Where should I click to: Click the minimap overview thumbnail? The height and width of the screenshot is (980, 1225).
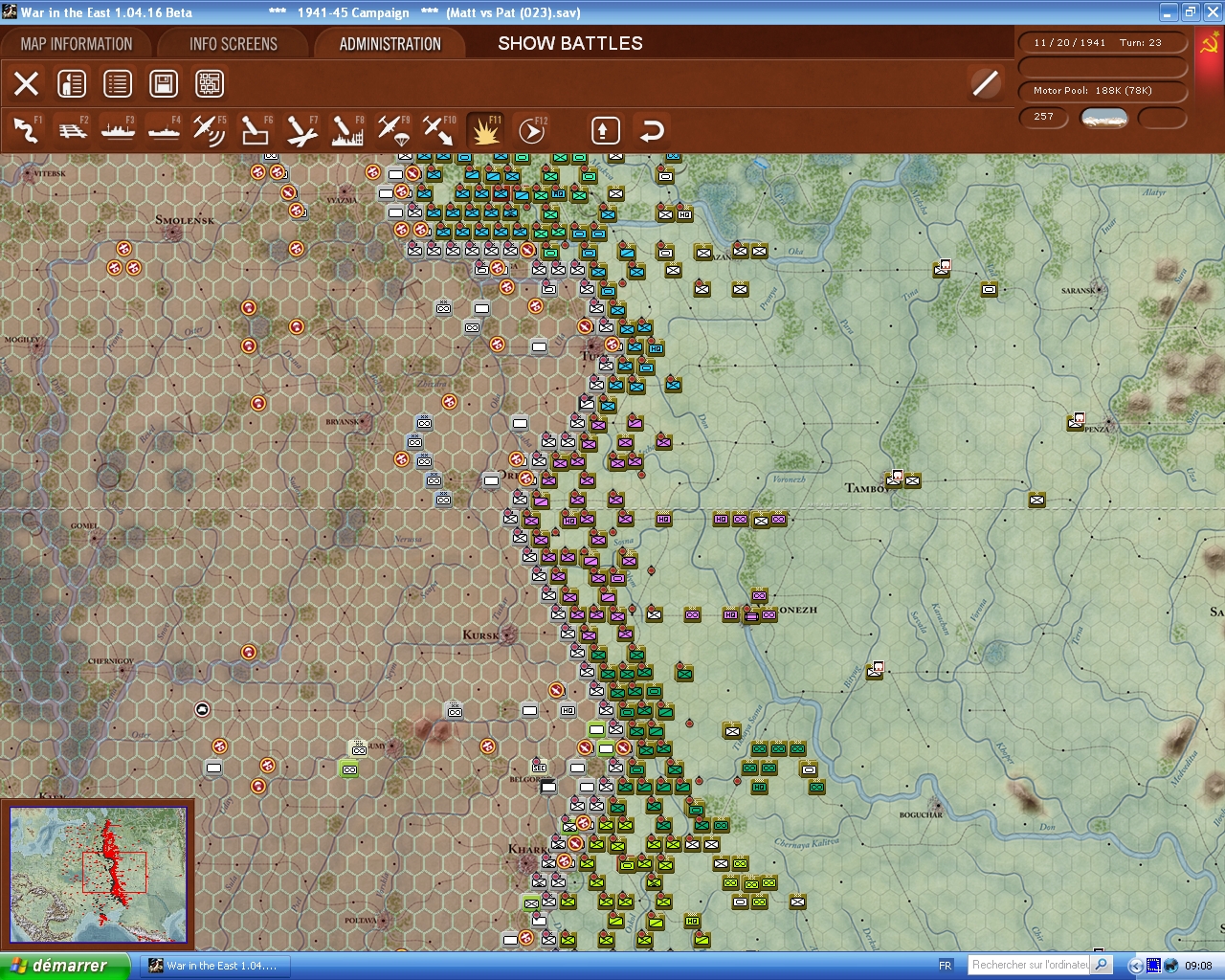coord(99,874)
